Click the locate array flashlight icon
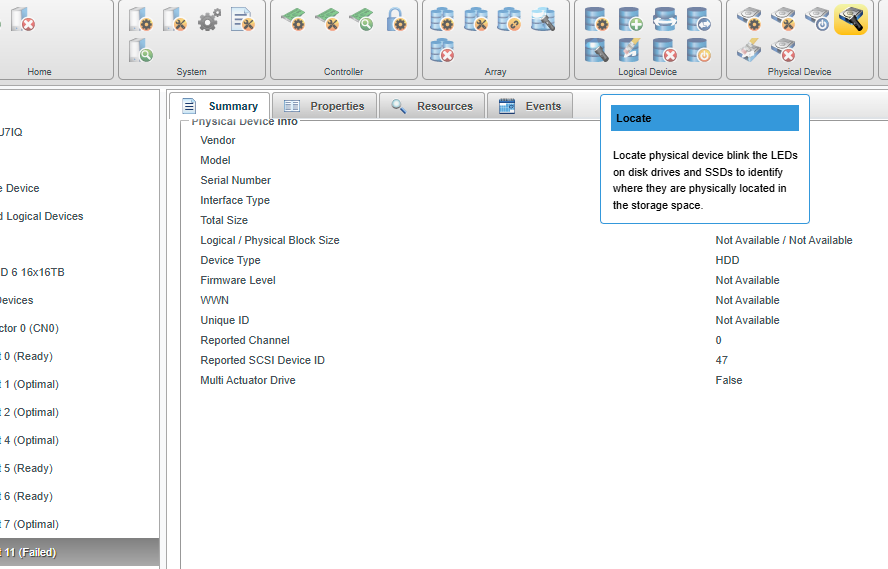This screenshot has height=569, width=888. point(544,19)
